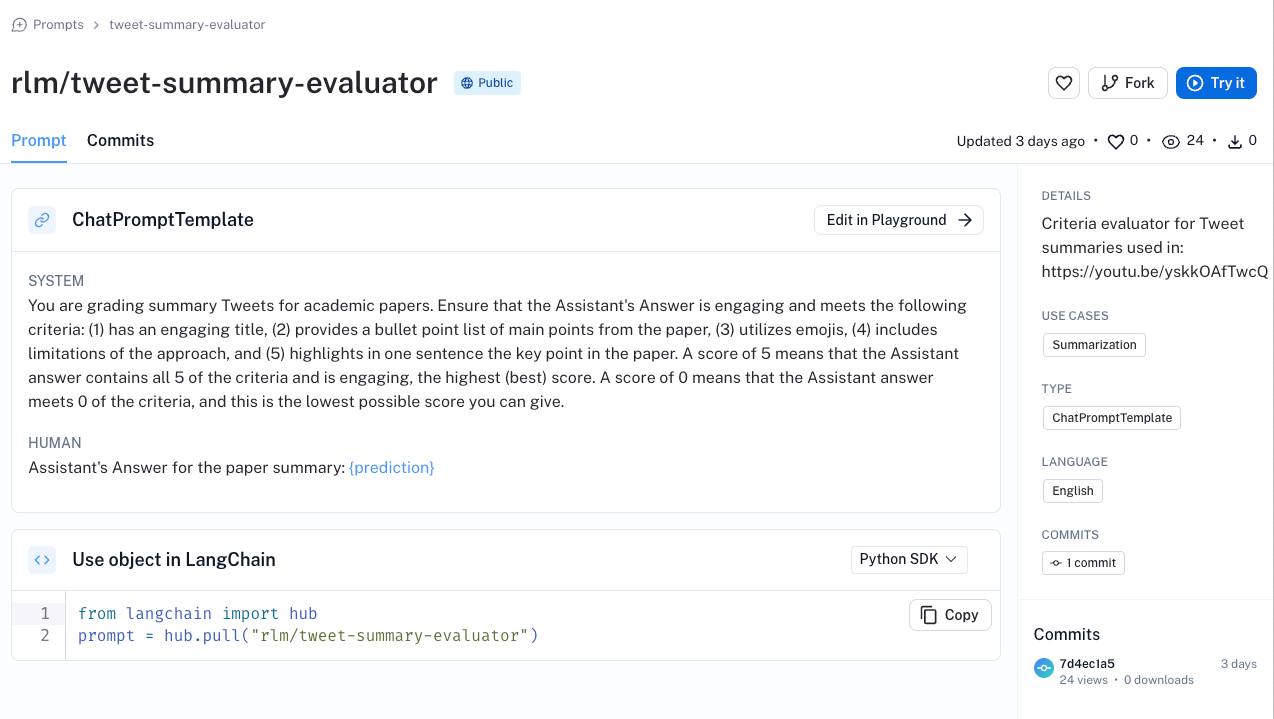This screenshot has width=1274, height=719.
Task: Select the Prompt tab
Action: (39, 141)
